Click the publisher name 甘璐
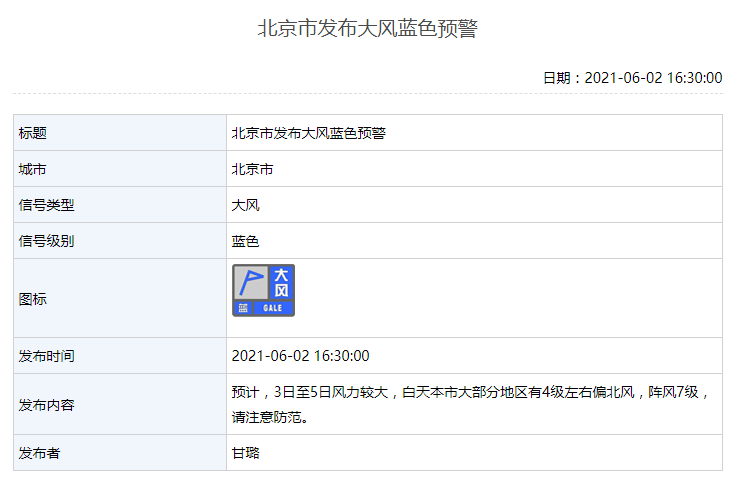 point(245,453)
